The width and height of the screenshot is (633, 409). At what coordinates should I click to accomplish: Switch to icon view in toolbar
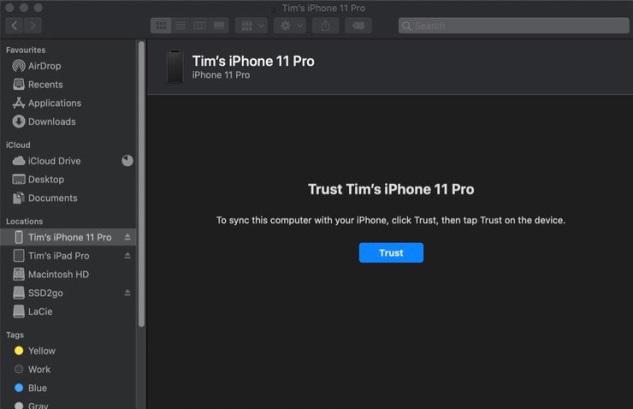click(161, 26)
